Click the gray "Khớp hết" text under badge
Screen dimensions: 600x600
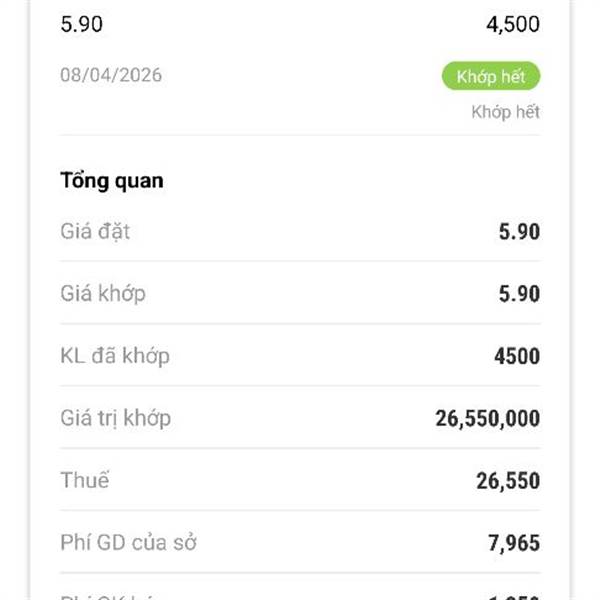[505, 112]
